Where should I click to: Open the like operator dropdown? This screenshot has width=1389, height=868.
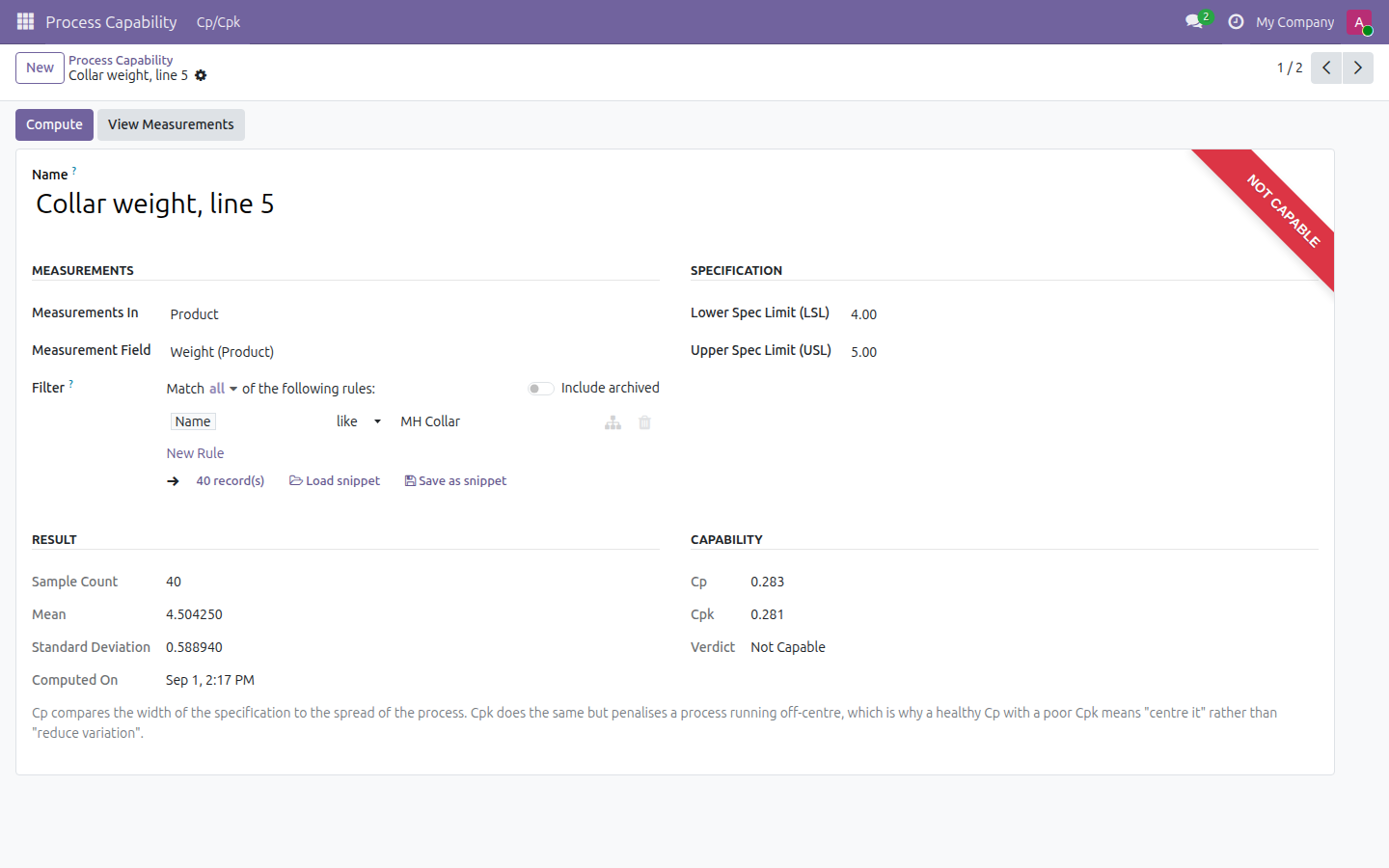point(359,421)
